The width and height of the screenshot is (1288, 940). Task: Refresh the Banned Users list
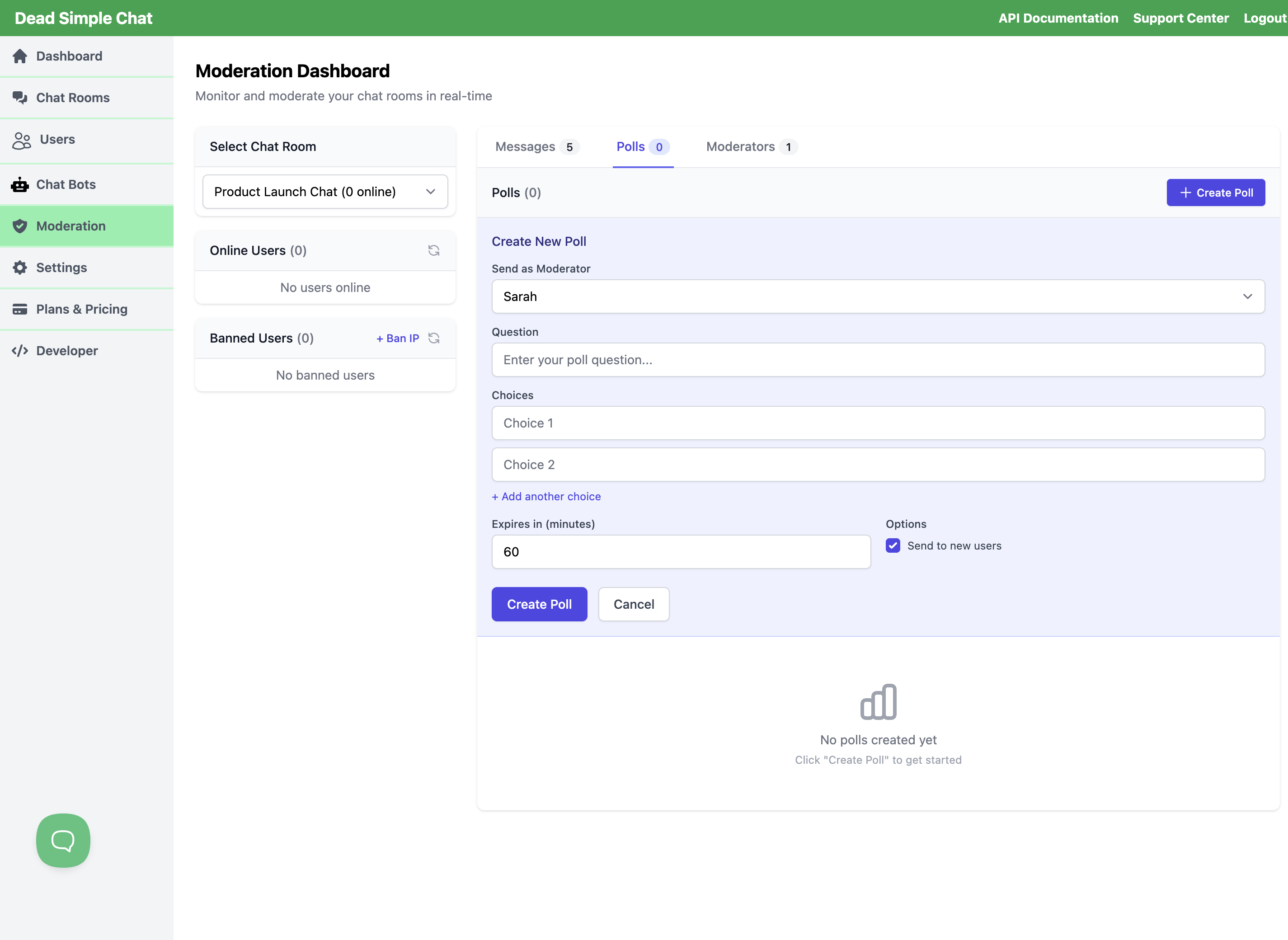coord(433,338)
